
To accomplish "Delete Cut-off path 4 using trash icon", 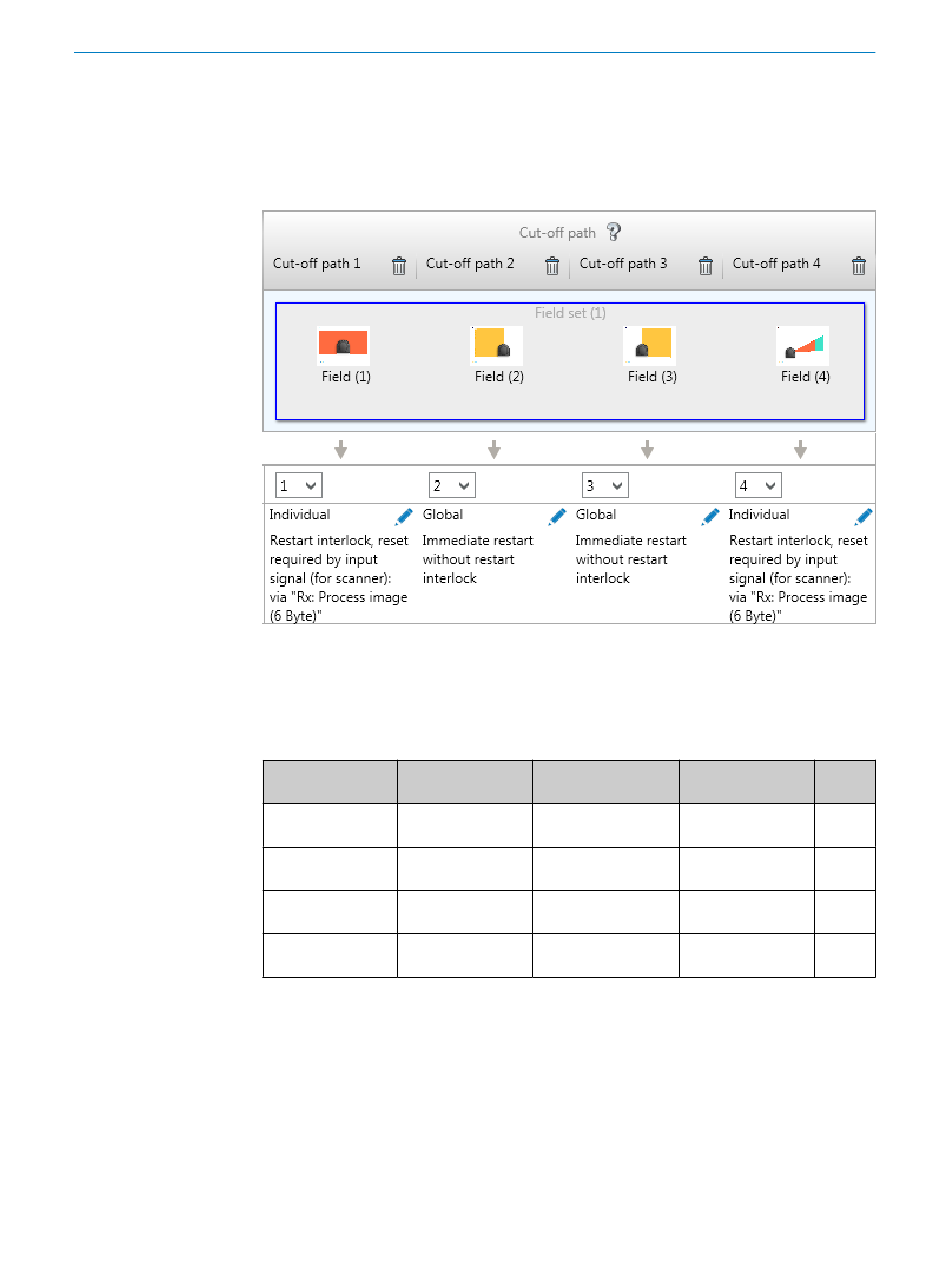I will tap(858, 265).
